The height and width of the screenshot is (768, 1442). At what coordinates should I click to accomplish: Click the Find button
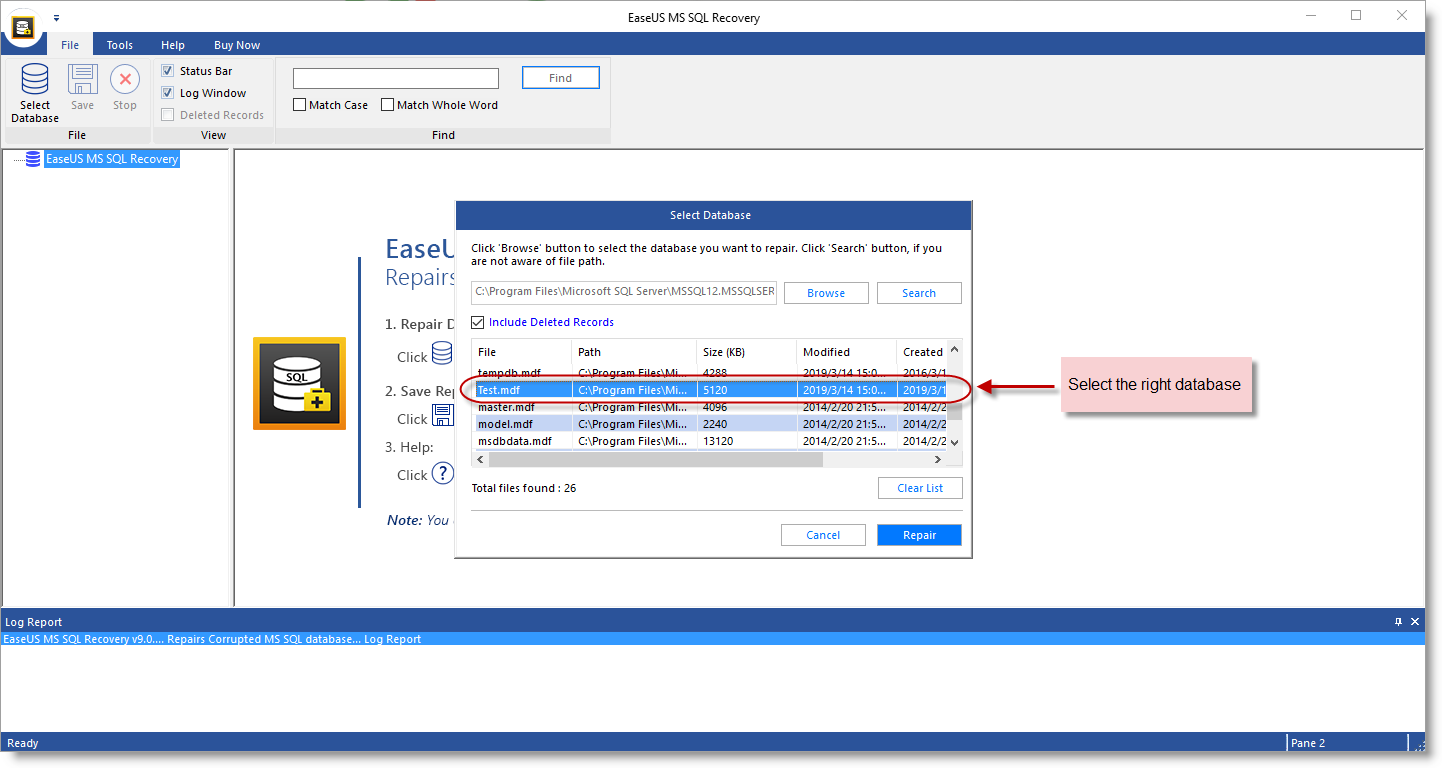[x=561, y=78]
